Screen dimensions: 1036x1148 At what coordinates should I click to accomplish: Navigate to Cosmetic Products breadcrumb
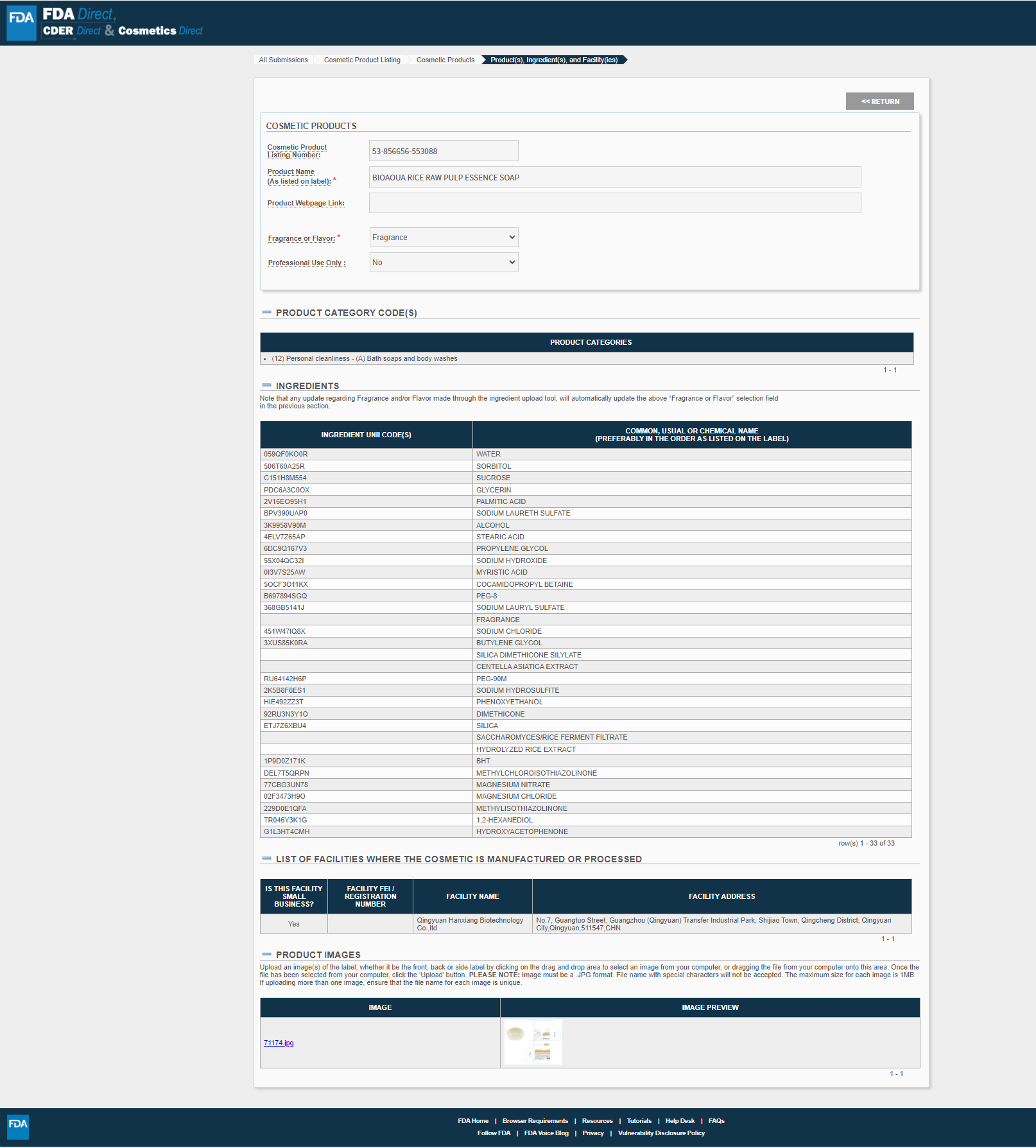[445, 60]
